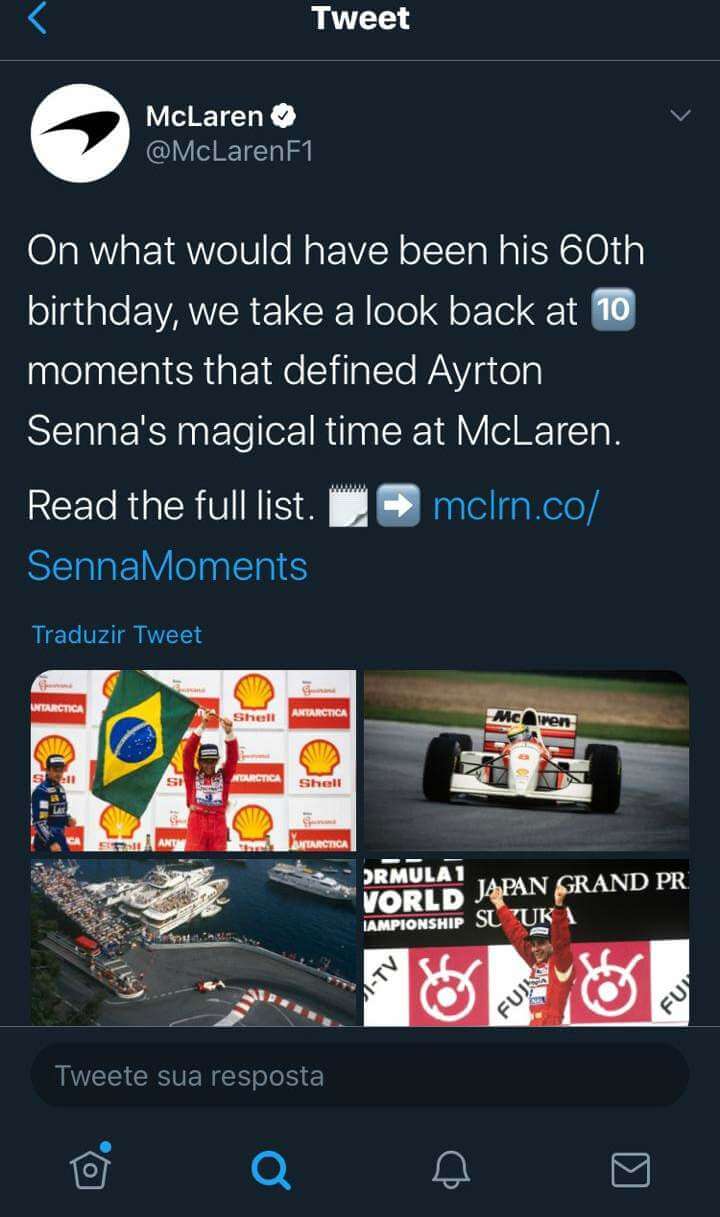Open the Search tab magnifier icon
The height and width of the screenshot is (1217, 720).
[270, 1167]
